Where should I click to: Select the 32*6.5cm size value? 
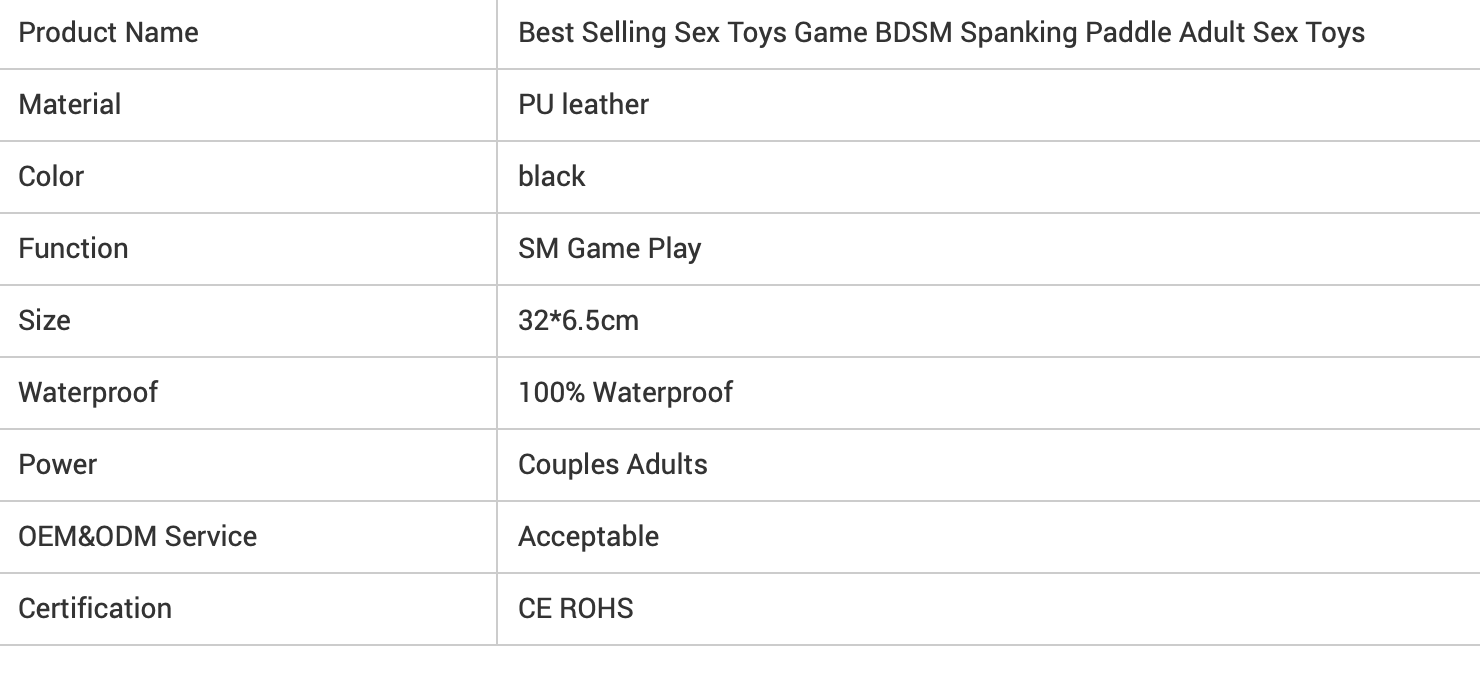(x=578, y=320)
